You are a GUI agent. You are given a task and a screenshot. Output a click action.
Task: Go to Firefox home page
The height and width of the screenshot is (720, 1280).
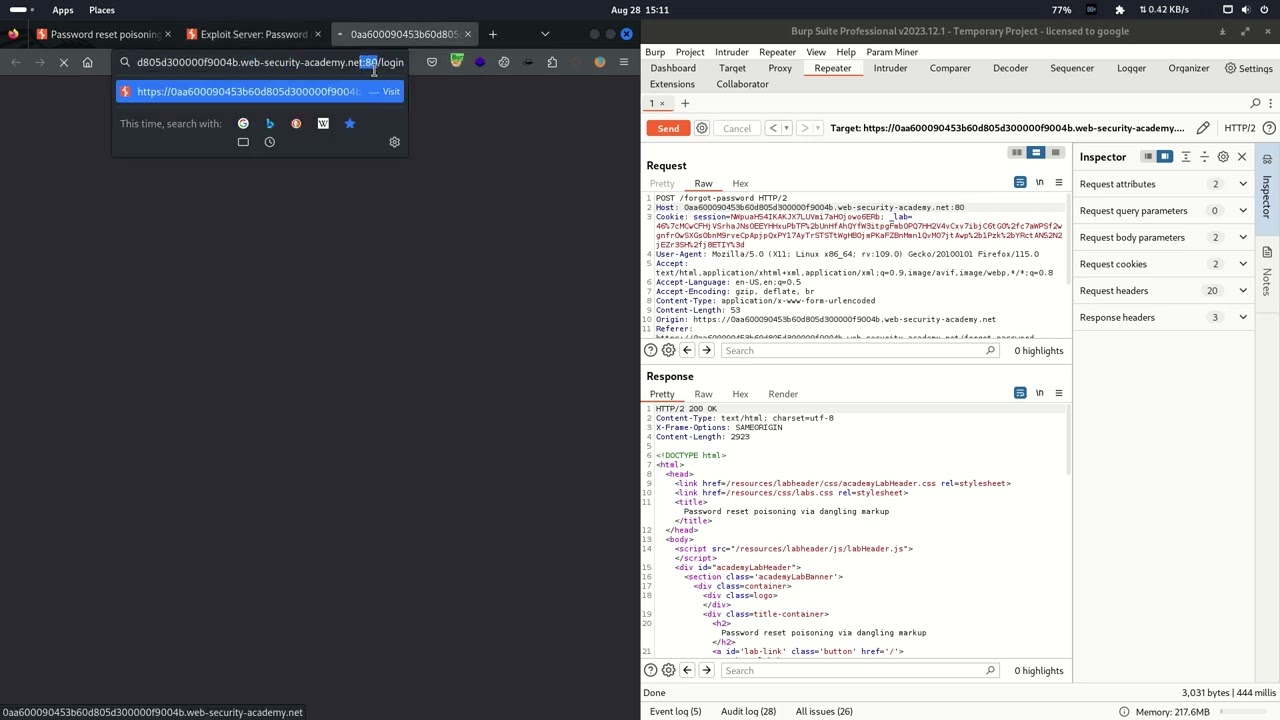point(88,62)
